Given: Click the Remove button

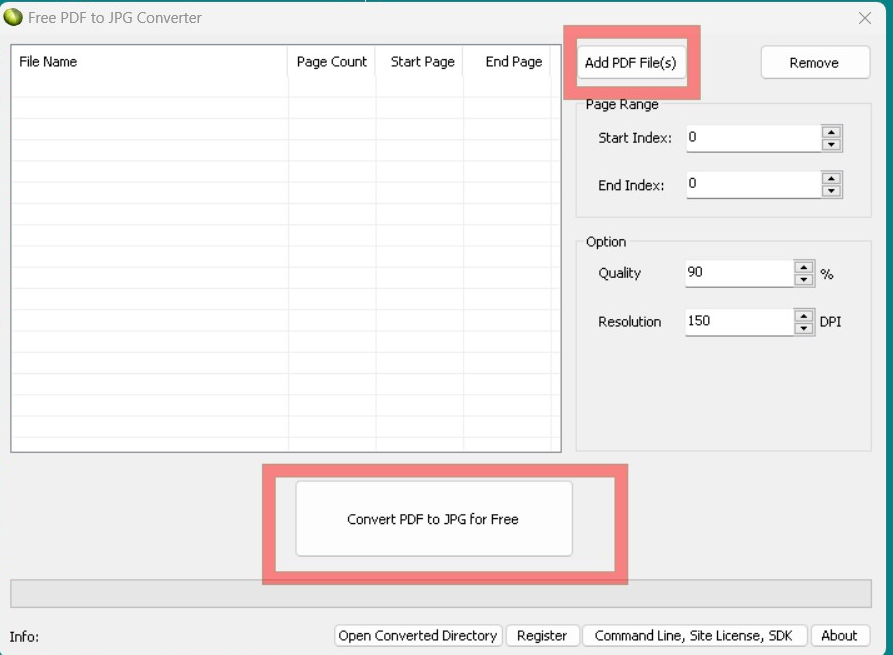Looking at the screenshot, I should click(815, 63).
